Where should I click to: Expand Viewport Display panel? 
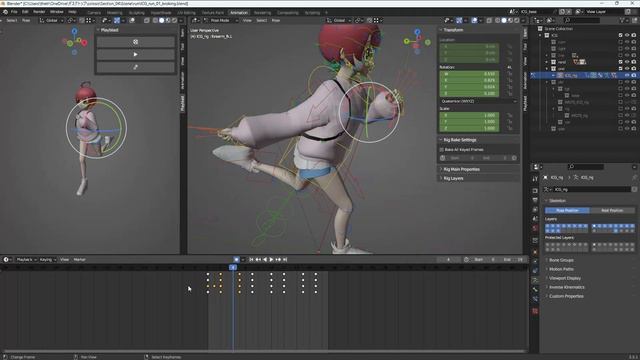pos(564,278)
